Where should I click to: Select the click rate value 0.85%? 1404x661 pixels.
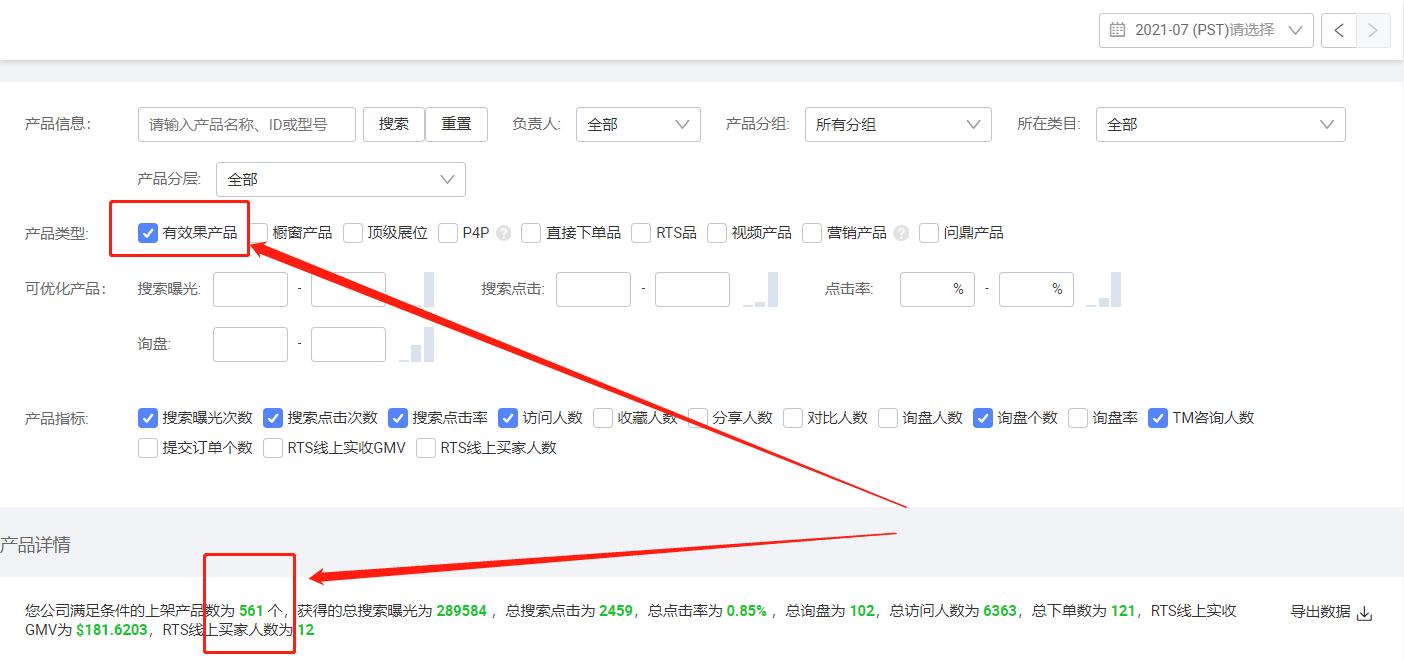747,610
